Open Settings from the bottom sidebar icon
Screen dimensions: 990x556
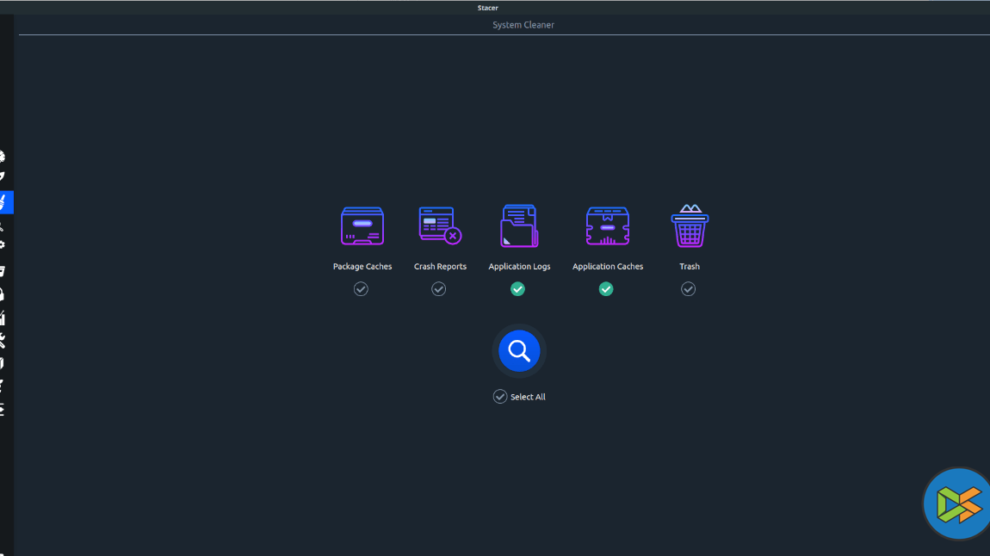click(3, 408)
